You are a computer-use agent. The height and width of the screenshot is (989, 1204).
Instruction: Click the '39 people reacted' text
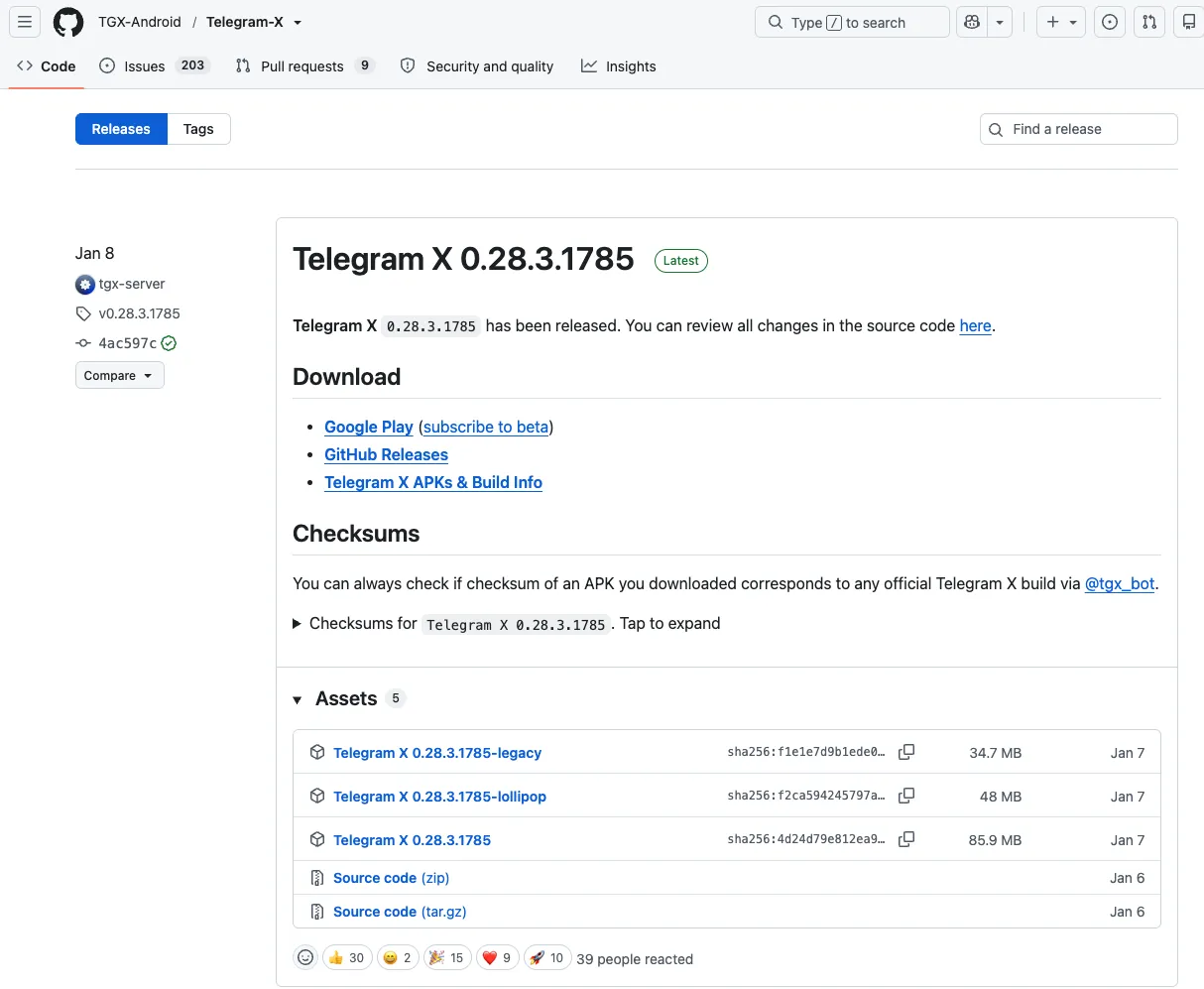point(635,959)
